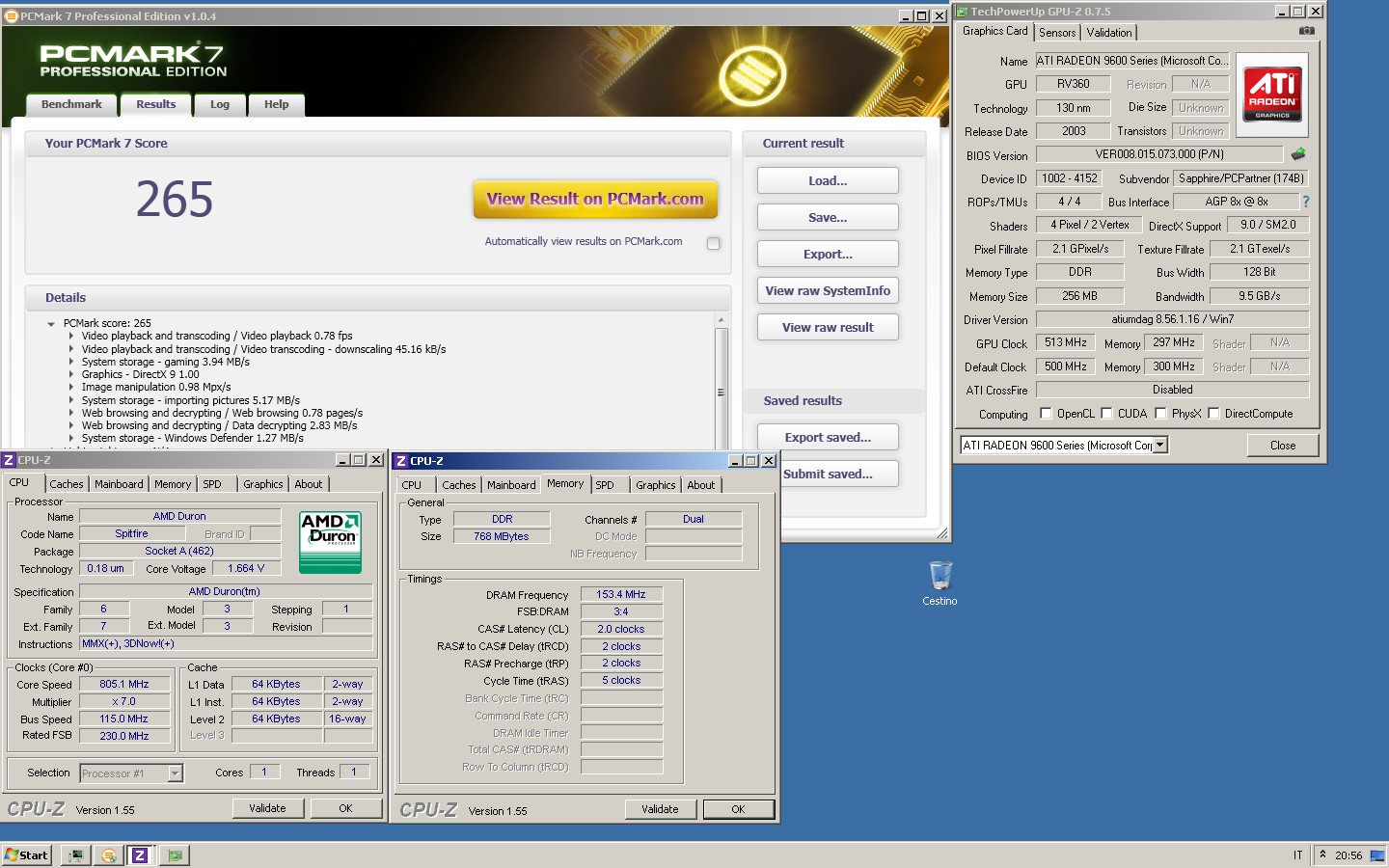Viewport: 1389px width, 868px height.
Task: Toggle Automatically view results on PCMark.com checkbox
Action: (x=714, y=243)
